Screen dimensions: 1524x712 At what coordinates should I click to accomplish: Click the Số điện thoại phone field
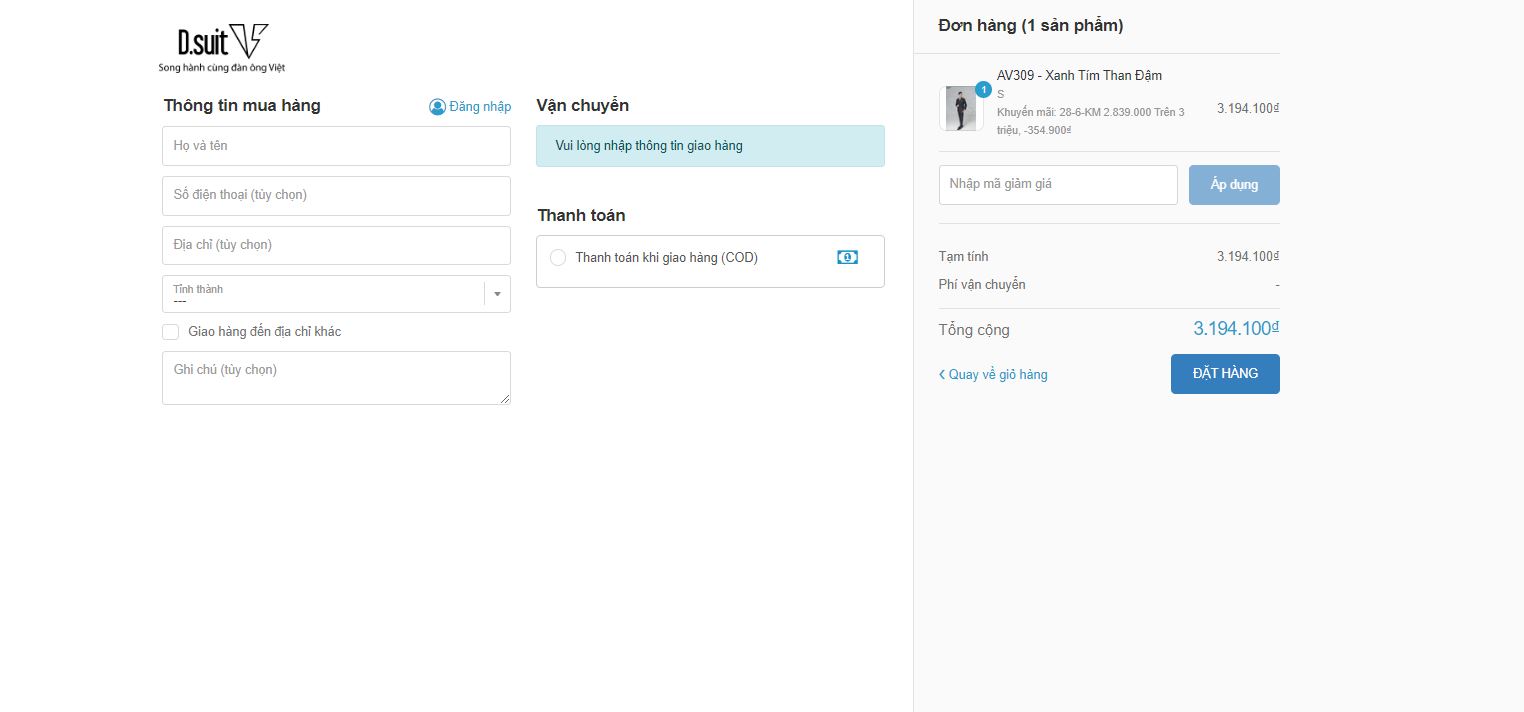[x=336, y=196]
